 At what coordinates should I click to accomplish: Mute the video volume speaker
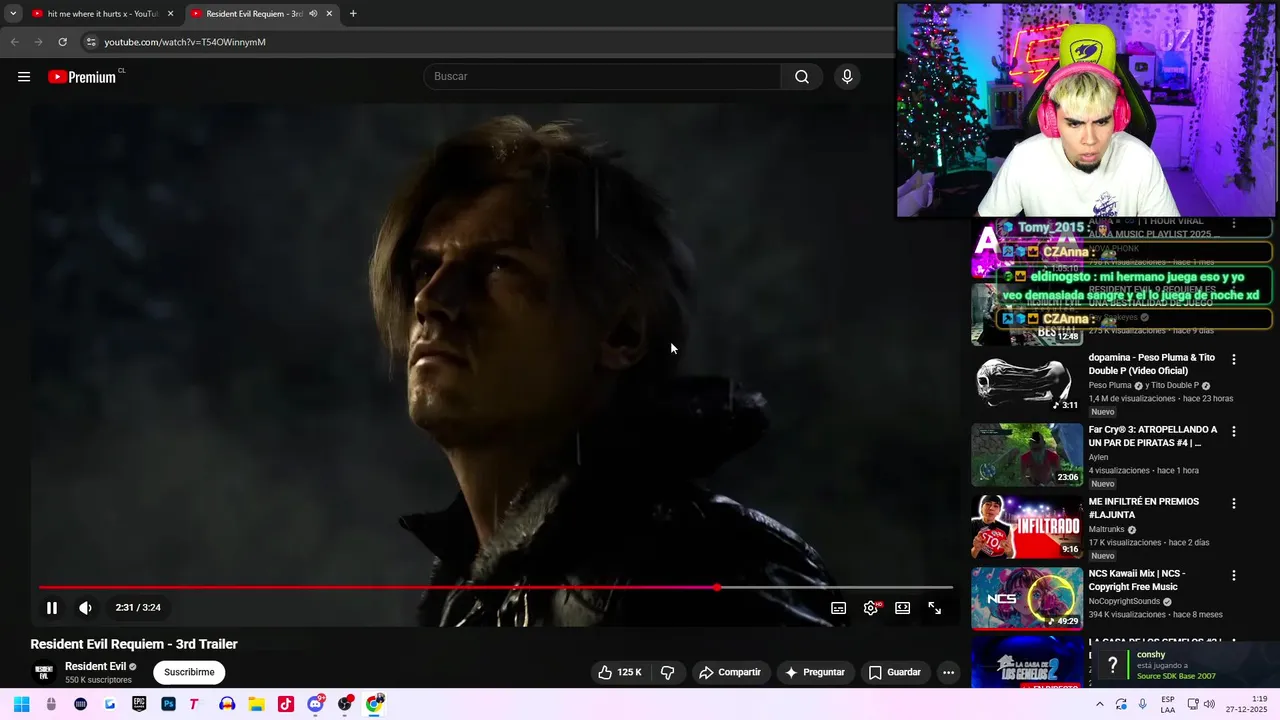[86, 607]
